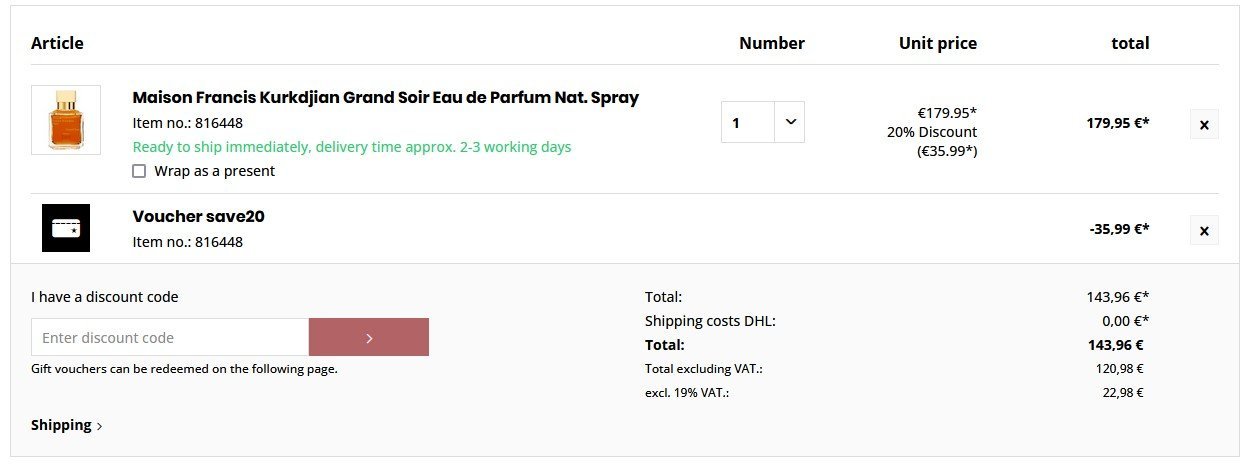Open Maison Francis Kurkdjian Grand Soir product link
Image resolution: width=1248 pixels, height=467 pixels.
tap(385, 97)
